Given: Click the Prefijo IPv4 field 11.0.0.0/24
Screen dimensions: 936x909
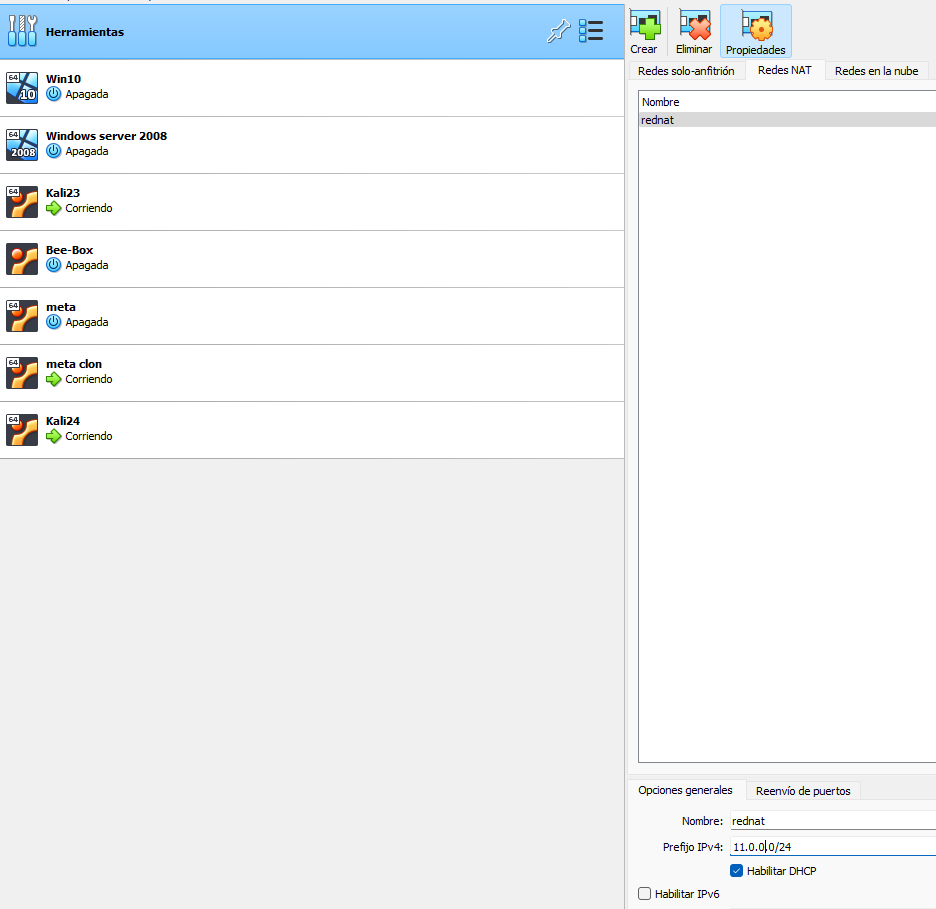Looking at the screenshot, I should [833, 846].
